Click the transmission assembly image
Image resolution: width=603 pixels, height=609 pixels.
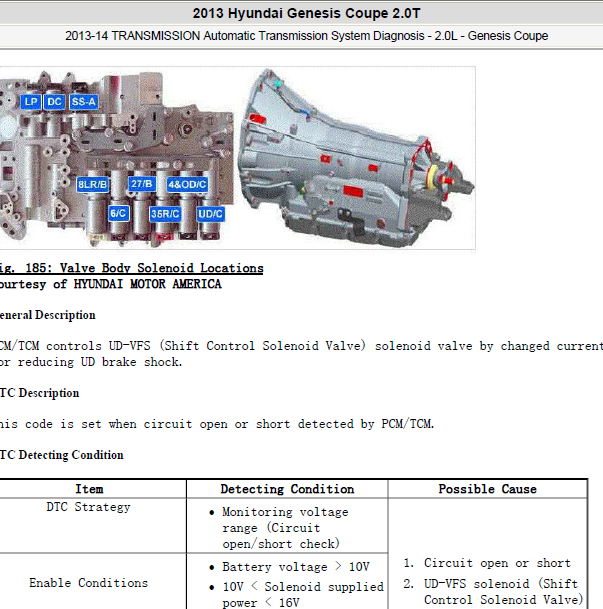pyautogui.click(x=355, y=159)
